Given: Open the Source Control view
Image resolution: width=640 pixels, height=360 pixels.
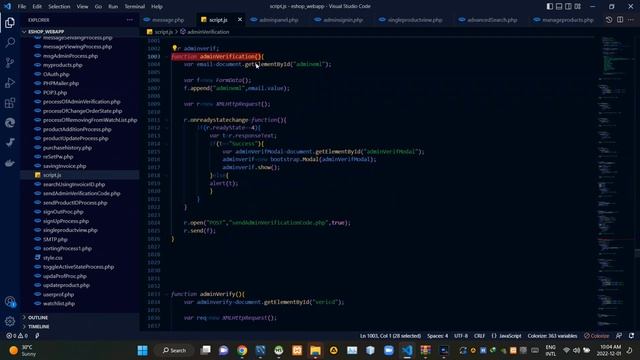Looking at the screenshot, I should (10, 62).
